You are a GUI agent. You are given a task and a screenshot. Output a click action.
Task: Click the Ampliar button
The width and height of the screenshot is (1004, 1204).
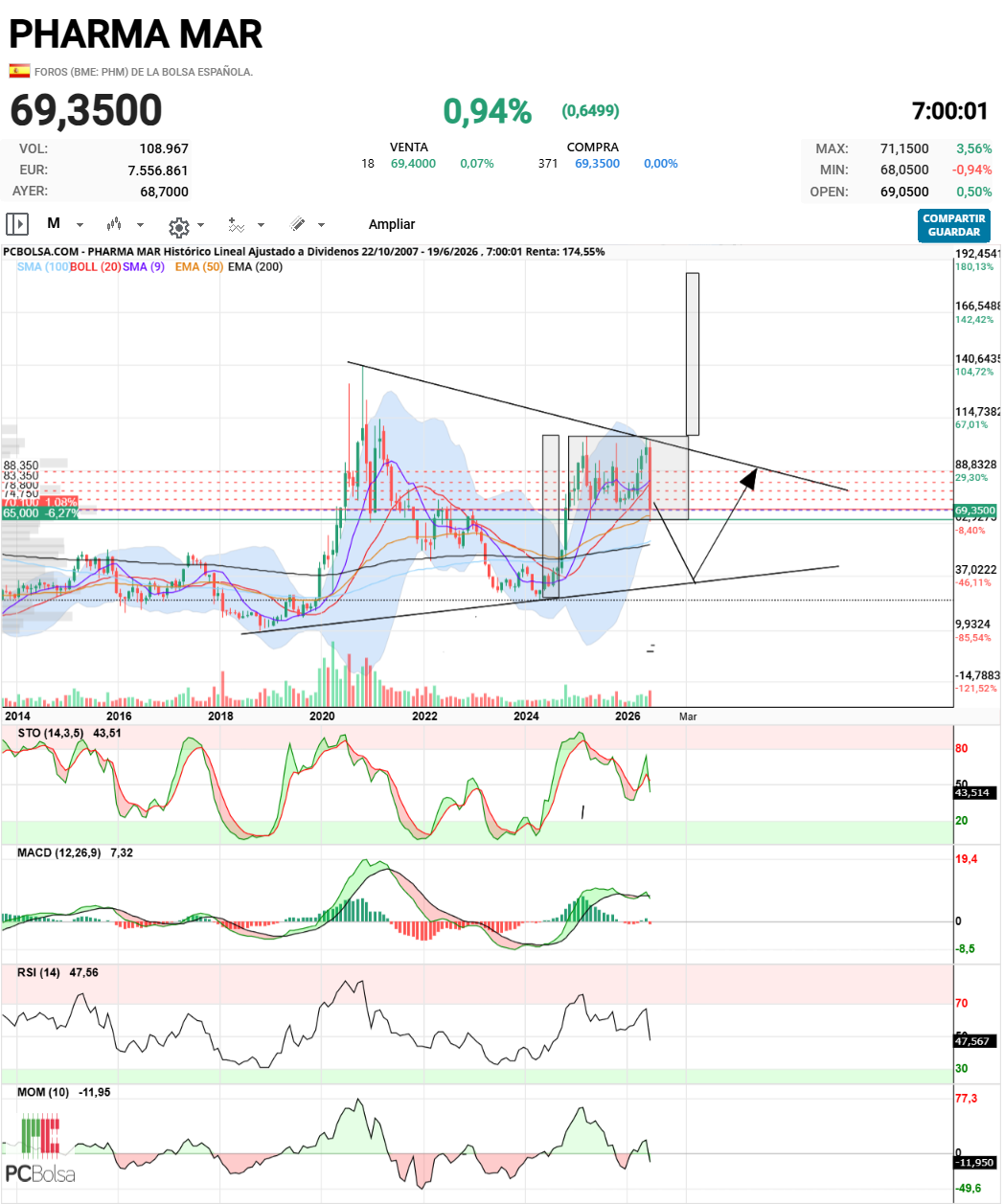(x=392, y=224)
